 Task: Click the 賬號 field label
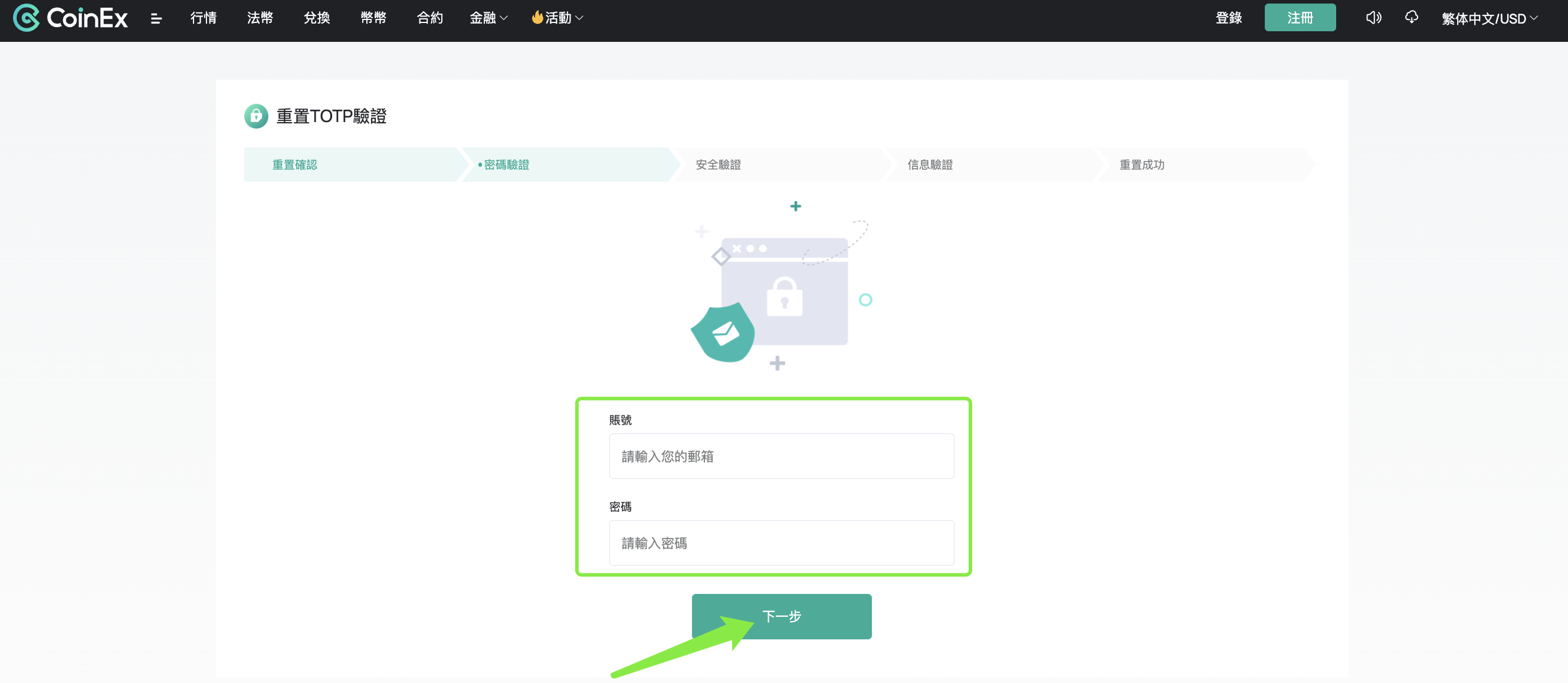pos(620,420)
